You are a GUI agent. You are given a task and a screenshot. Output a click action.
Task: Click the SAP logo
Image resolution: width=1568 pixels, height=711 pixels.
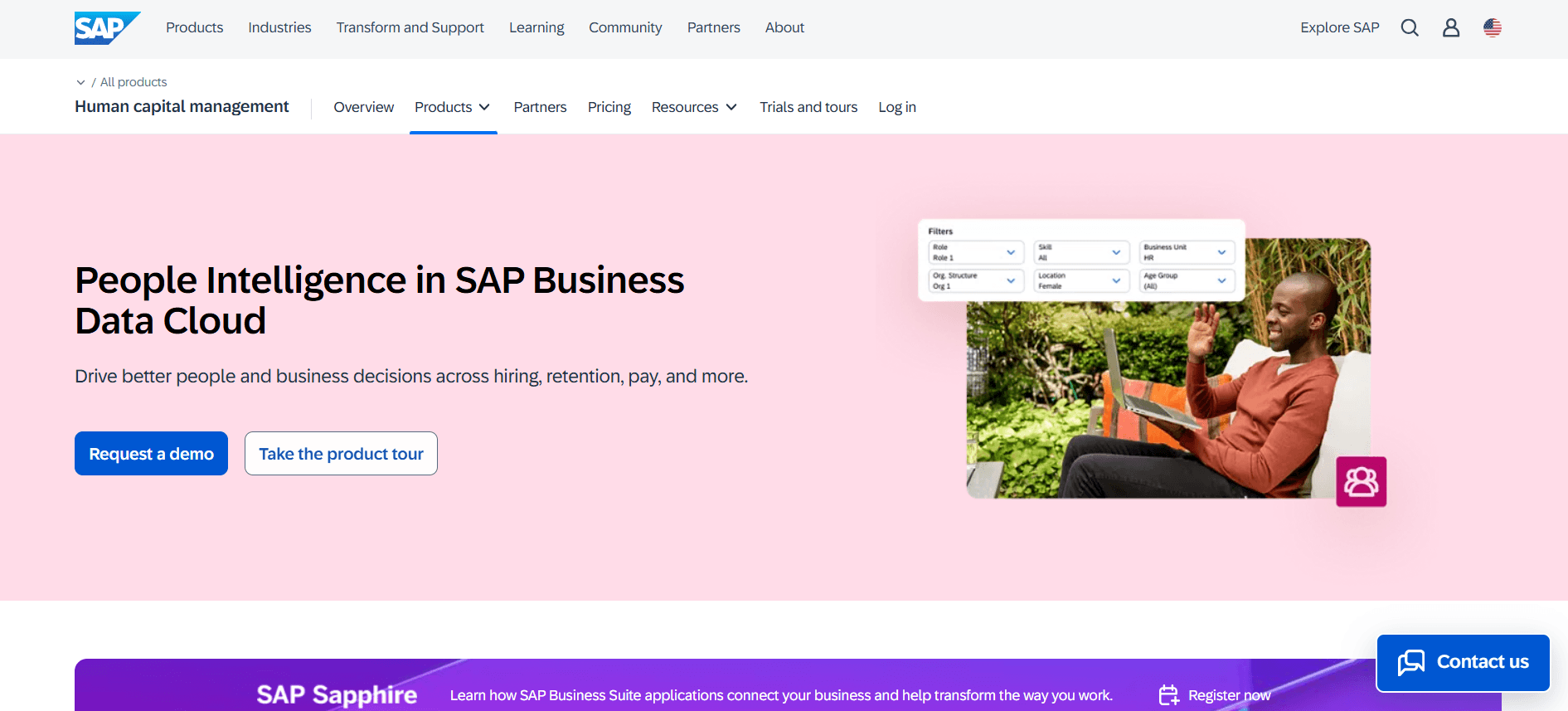107,28
